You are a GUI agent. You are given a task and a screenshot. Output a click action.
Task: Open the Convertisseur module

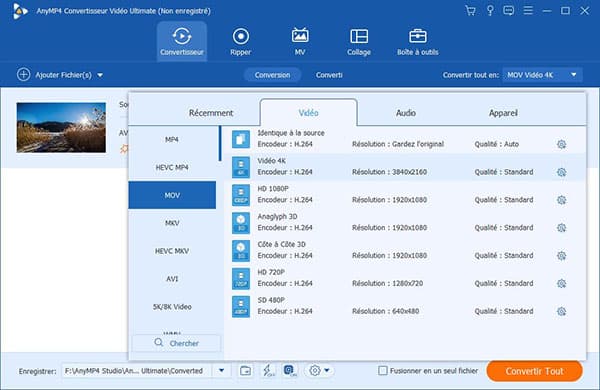(182, 41)
